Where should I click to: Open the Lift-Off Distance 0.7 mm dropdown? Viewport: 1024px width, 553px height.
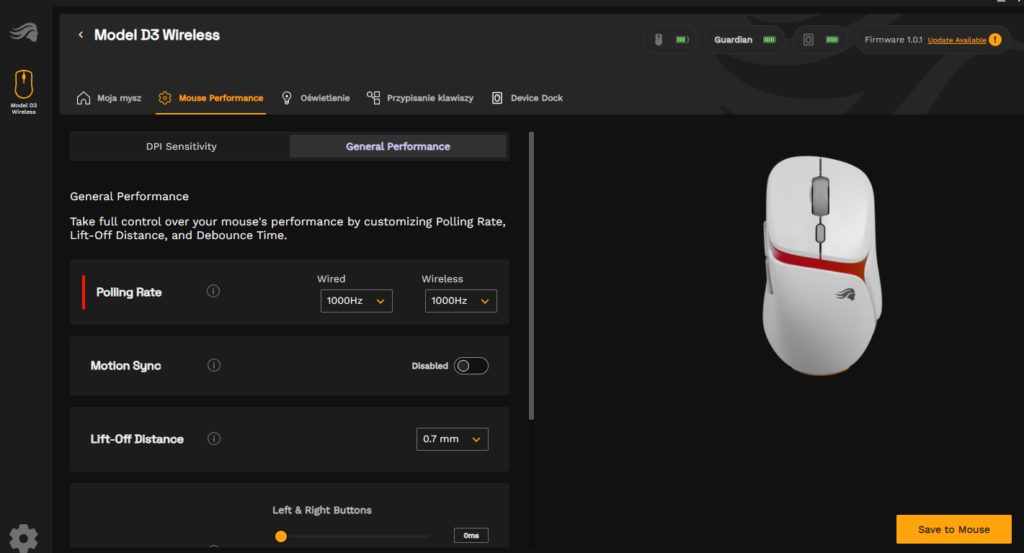point(452,439)
